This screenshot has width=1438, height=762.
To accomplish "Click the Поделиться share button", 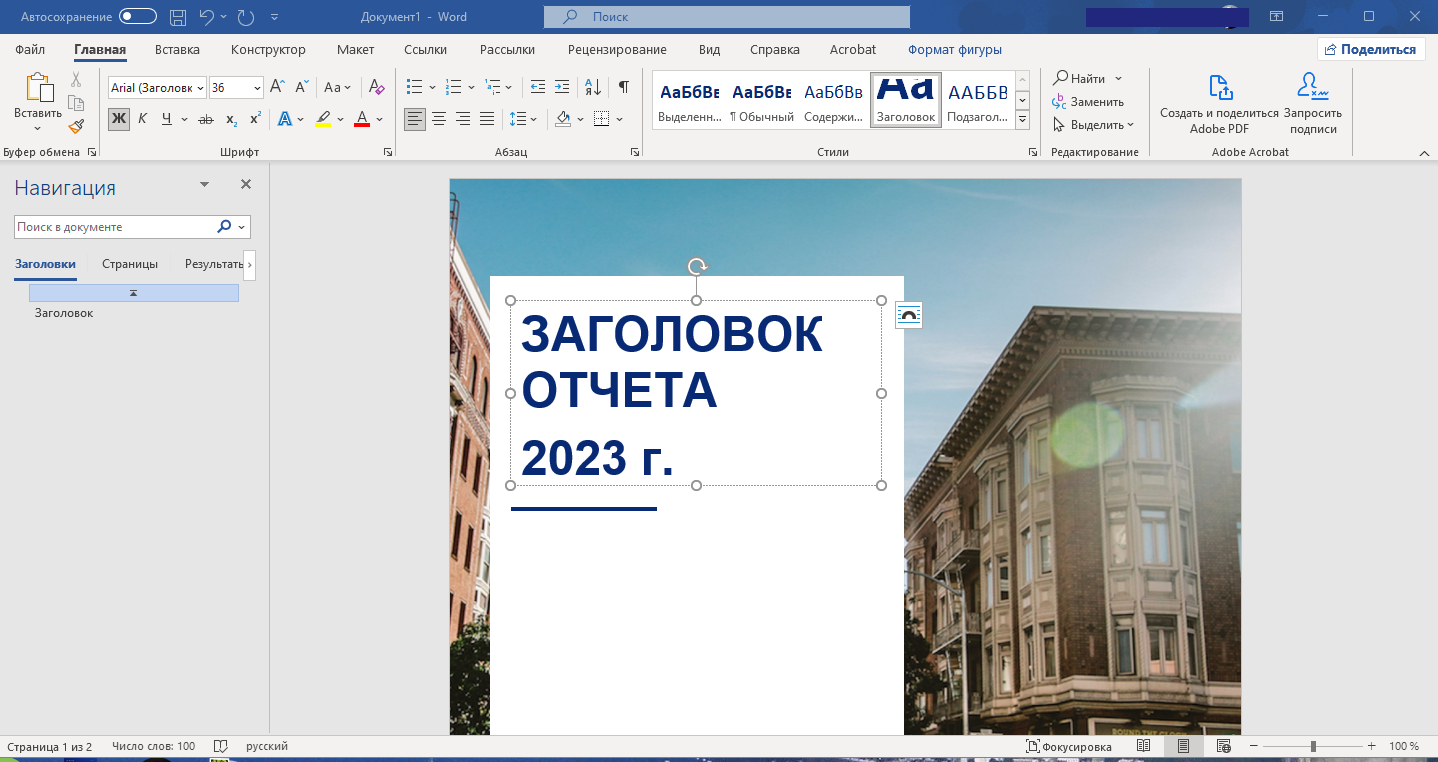I will 1369,50.
